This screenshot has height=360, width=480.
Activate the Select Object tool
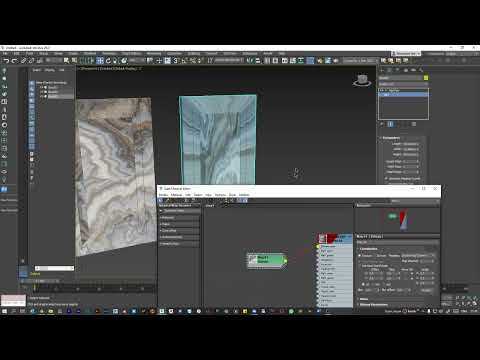[x=66, y=61]
